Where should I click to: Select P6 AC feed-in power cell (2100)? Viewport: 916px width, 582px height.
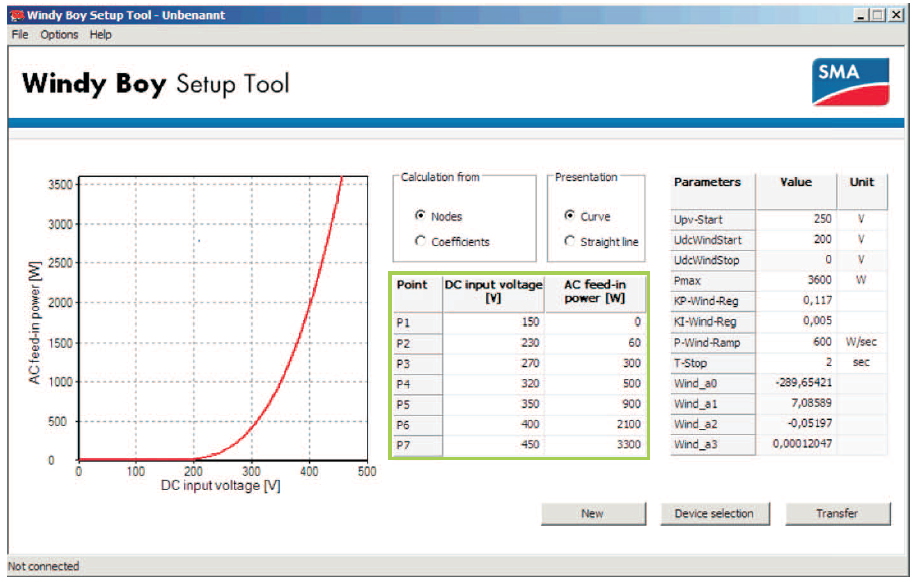point(595,425)
